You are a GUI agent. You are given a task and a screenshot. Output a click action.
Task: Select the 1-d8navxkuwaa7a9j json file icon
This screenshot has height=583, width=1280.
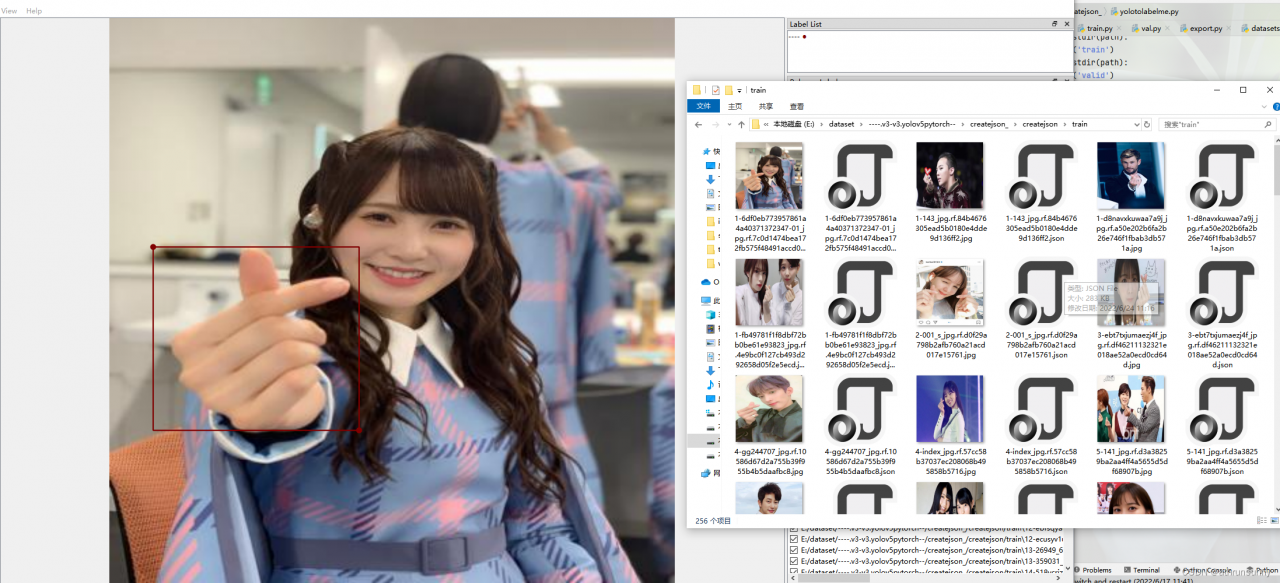click(1221, 175)
